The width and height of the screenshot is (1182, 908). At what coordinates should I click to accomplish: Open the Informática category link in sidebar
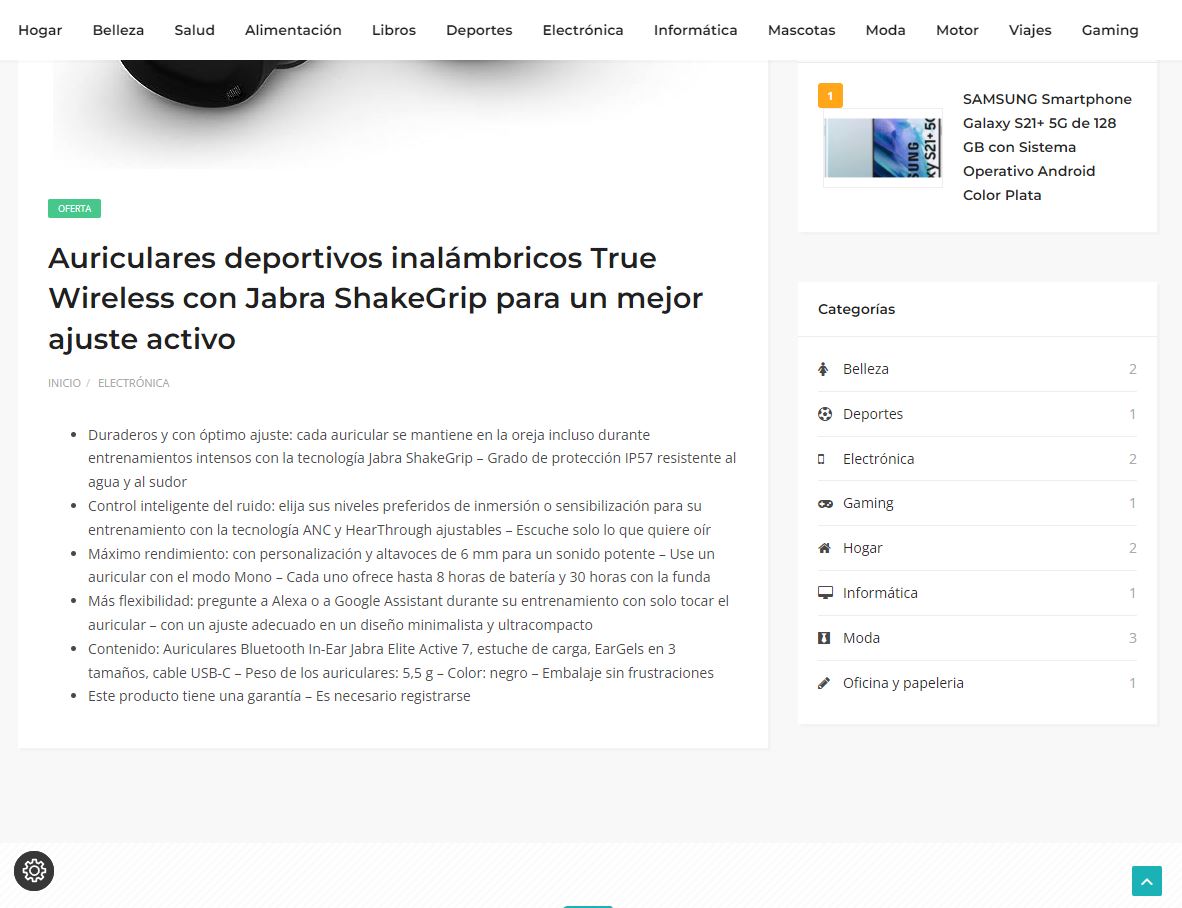(880, 593)
